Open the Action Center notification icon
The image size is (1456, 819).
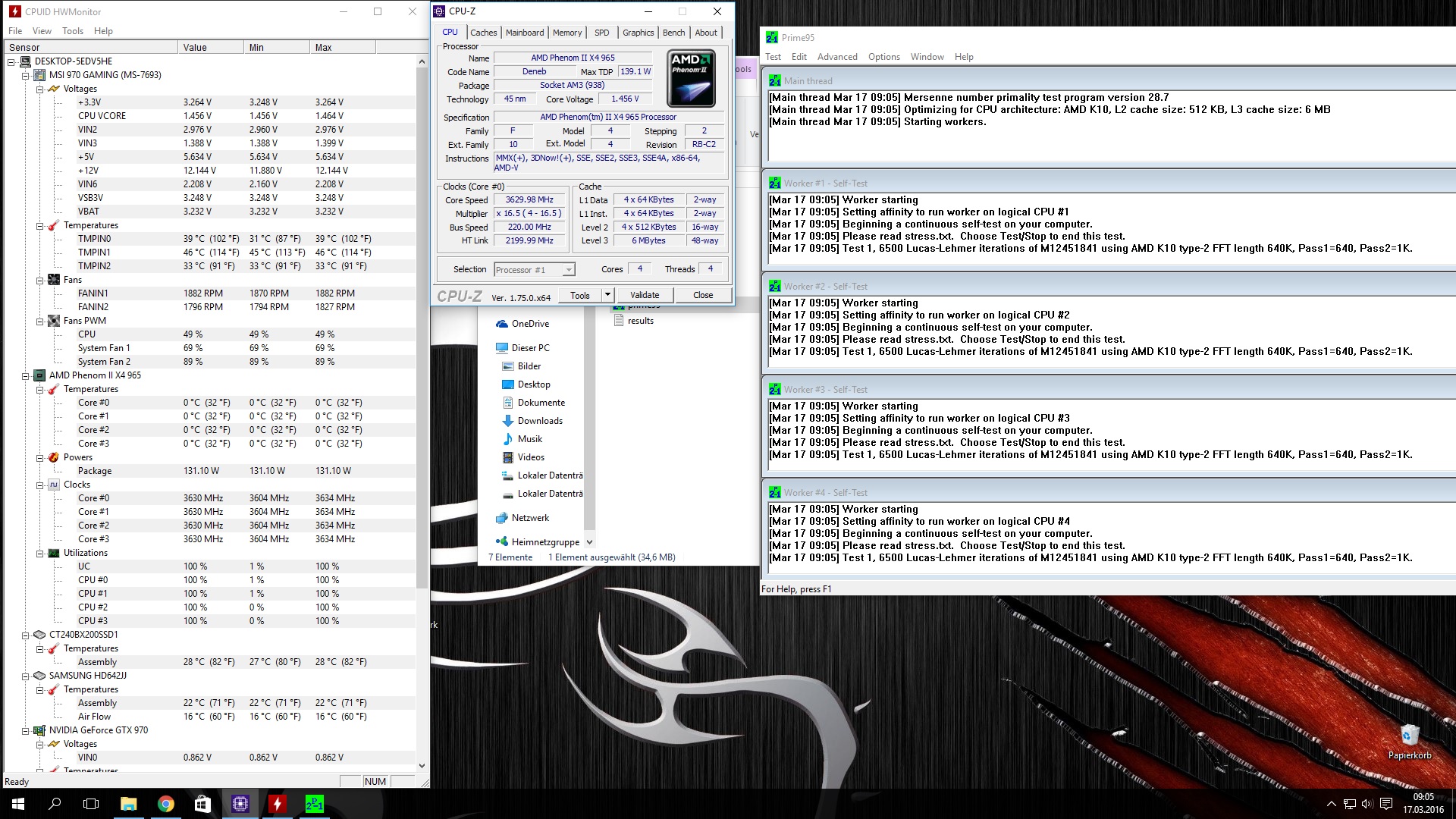point(1386,804)
